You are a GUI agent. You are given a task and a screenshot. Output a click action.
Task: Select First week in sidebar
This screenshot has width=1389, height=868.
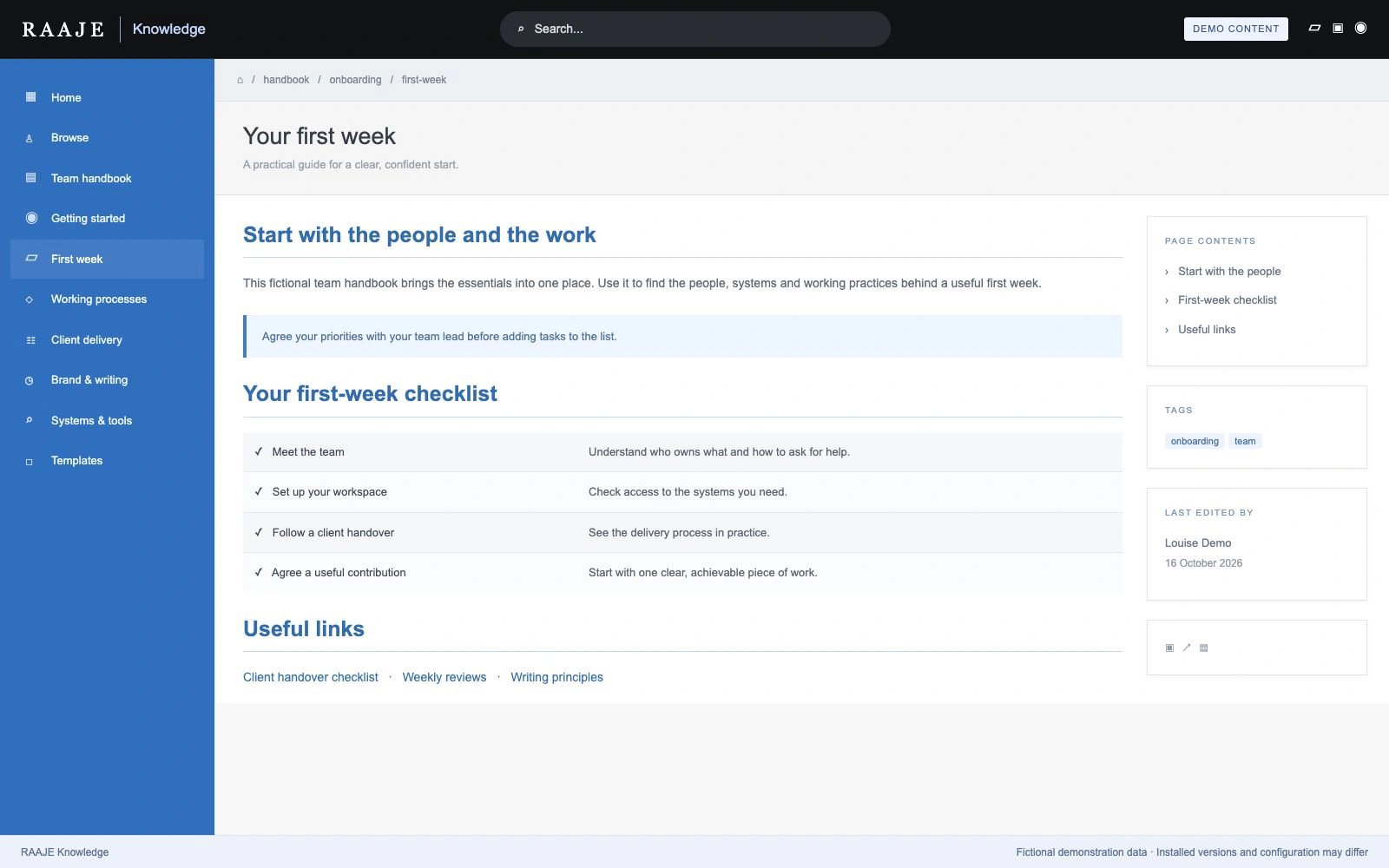point(107,259)
